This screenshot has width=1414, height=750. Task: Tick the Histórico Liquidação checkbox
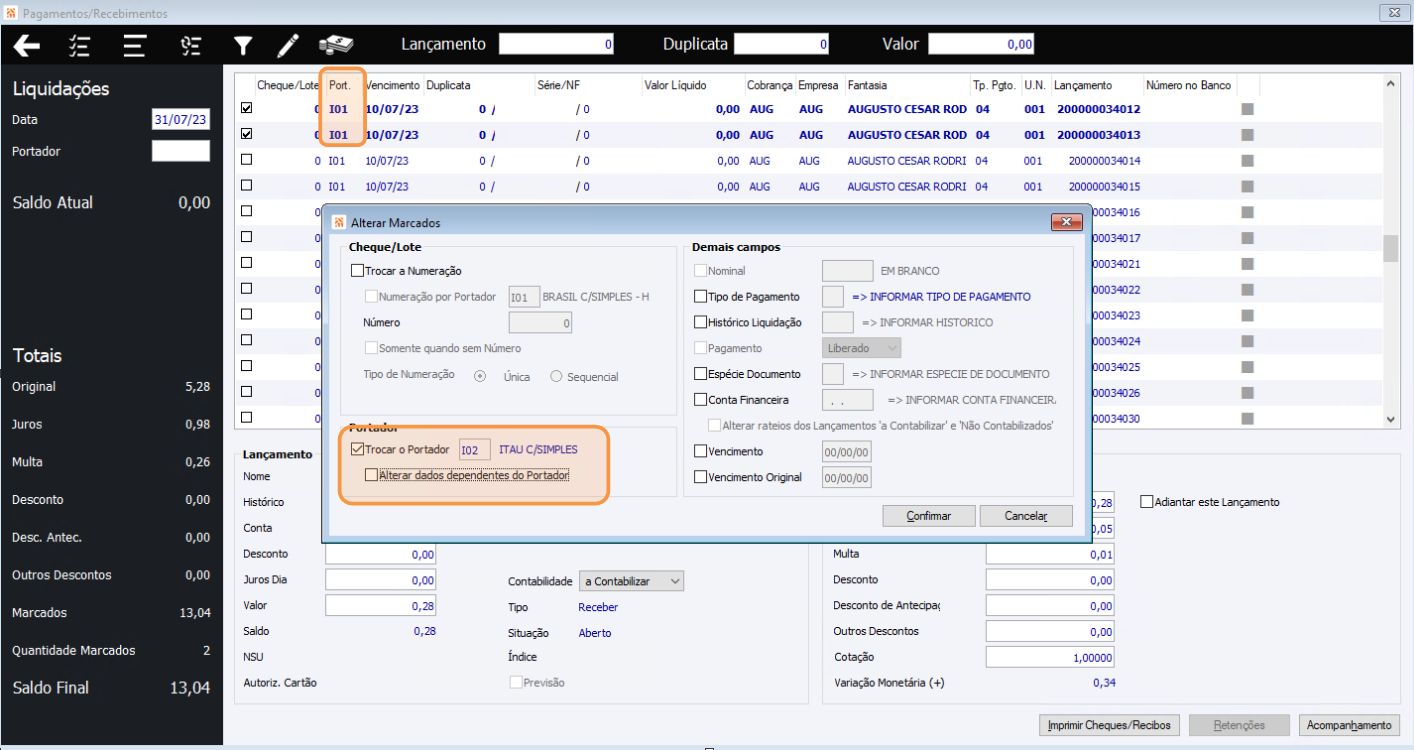[x=700, y=322]
